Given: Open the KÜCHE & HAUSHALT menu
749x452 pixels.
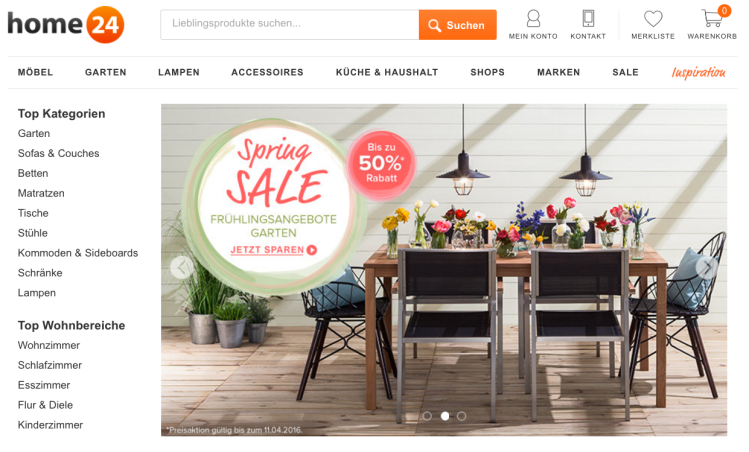Looking at the screenshot, I should [387, 72].
